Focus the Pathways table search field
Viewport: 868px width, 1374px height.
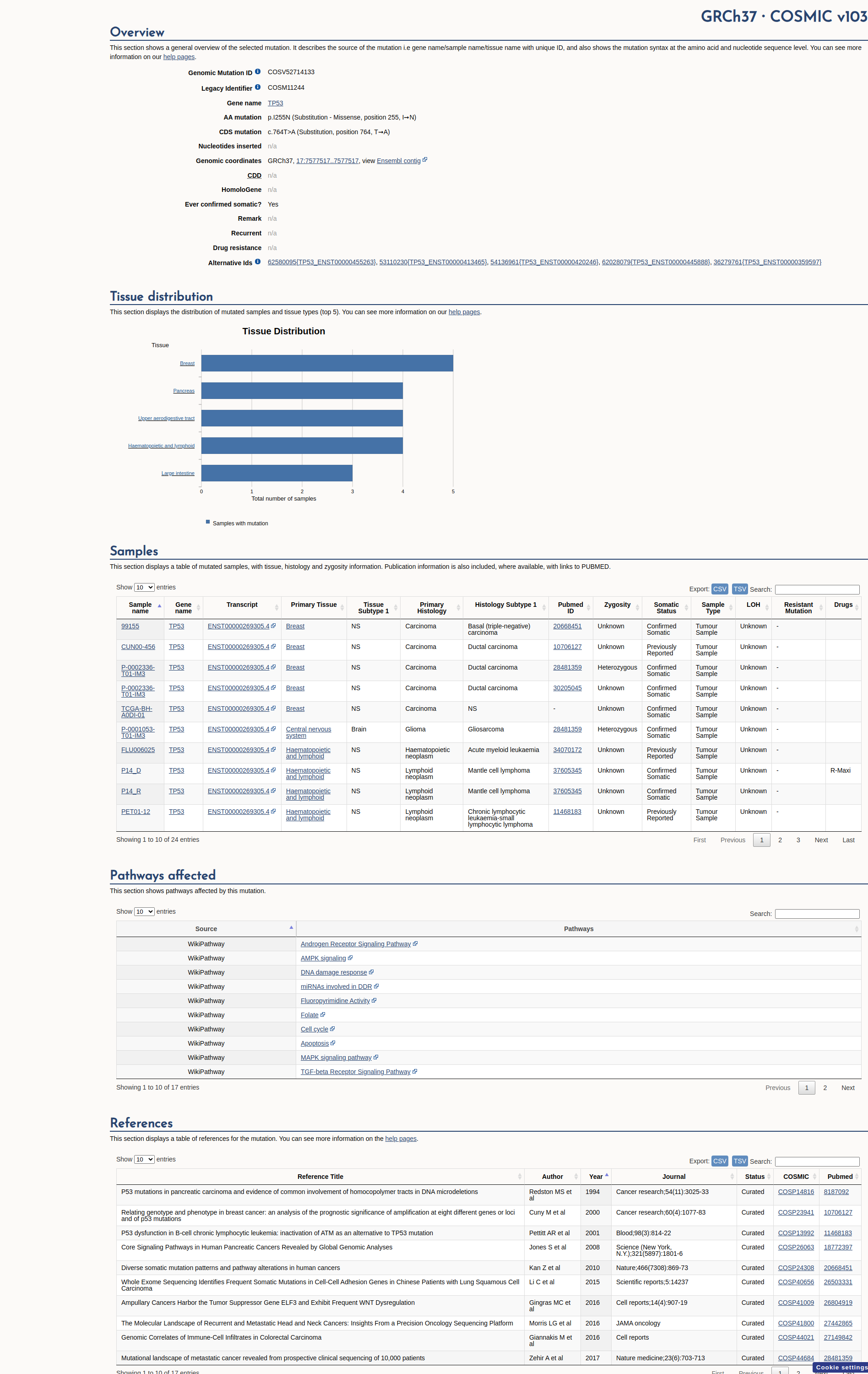[817, 914]
